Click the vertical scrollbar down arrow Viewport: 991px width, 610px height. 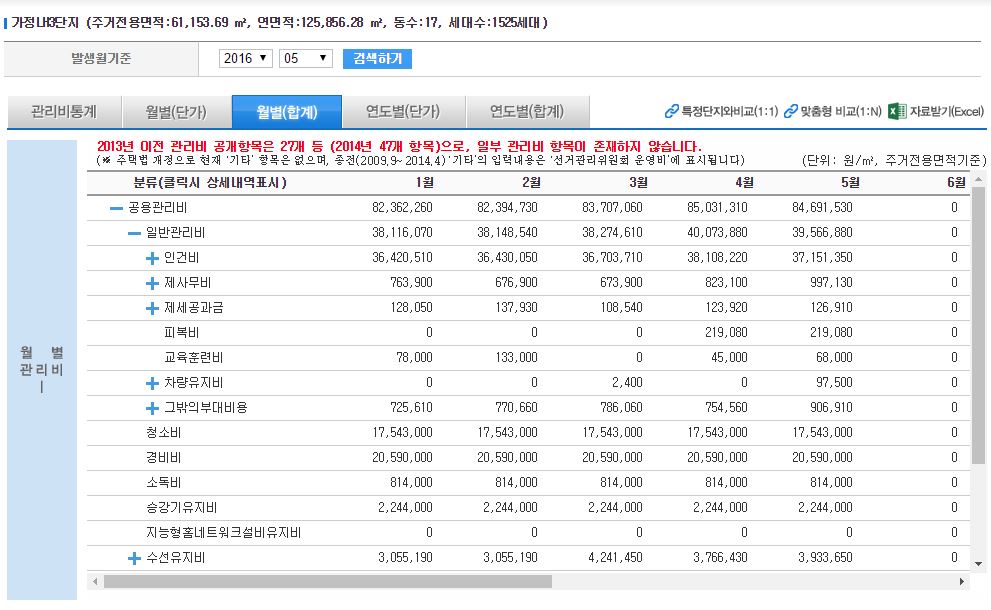tap(980, 564)
